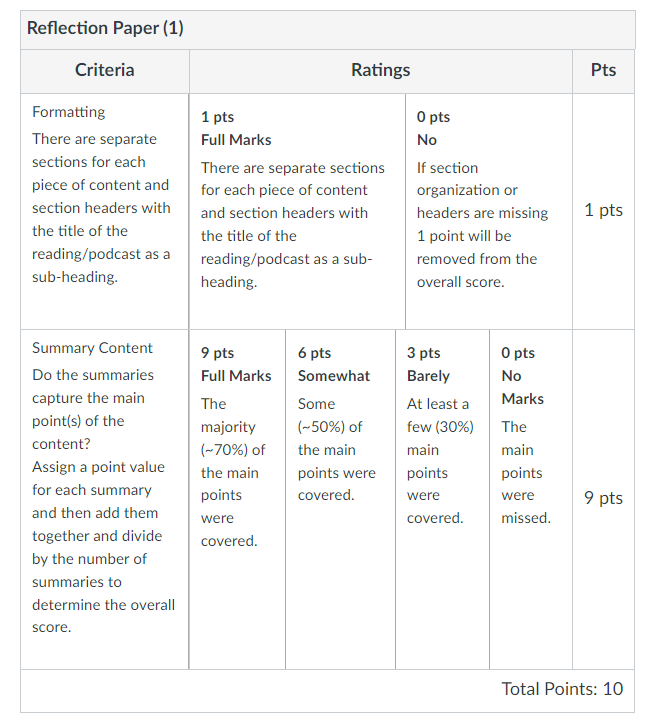Viewport: 654px width, 722px height.
Task: Click the Criteria column header
Action: point(105,70)
